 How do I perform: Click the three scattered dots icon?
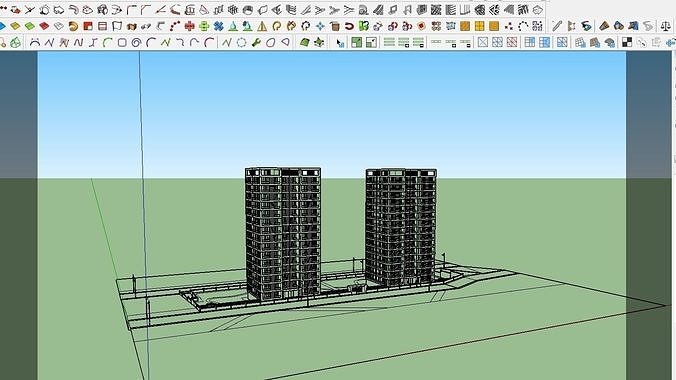pos(509,26)
